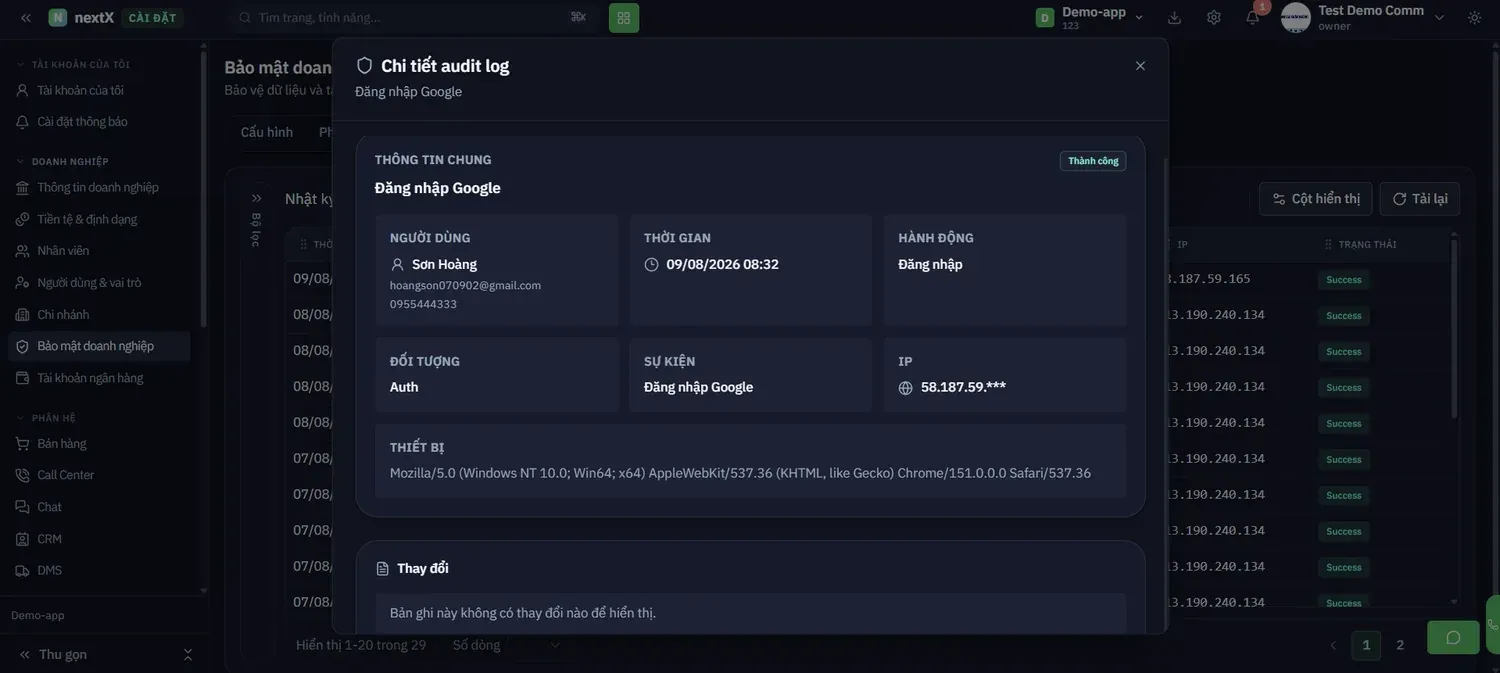Open the green apps grid icon
Viewport: 1500px width, 673px height.
[624, 18]
